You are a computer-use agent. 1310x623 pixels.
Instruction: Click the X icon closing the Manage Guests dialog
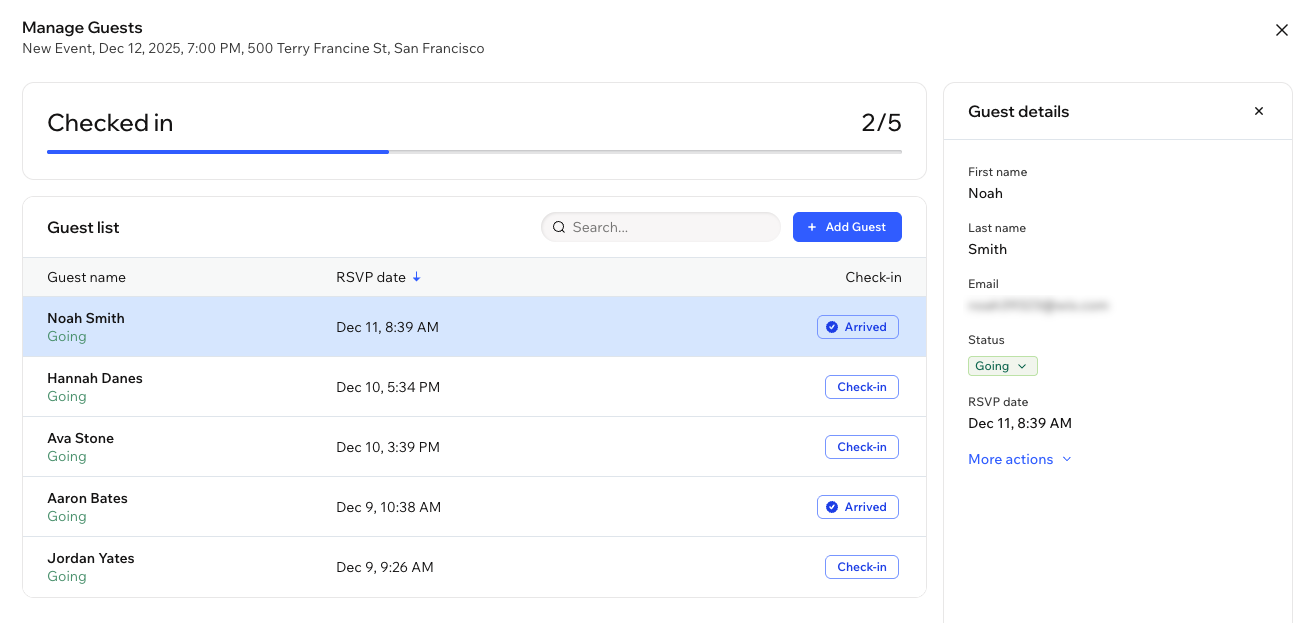click(x=1282, y=30)
